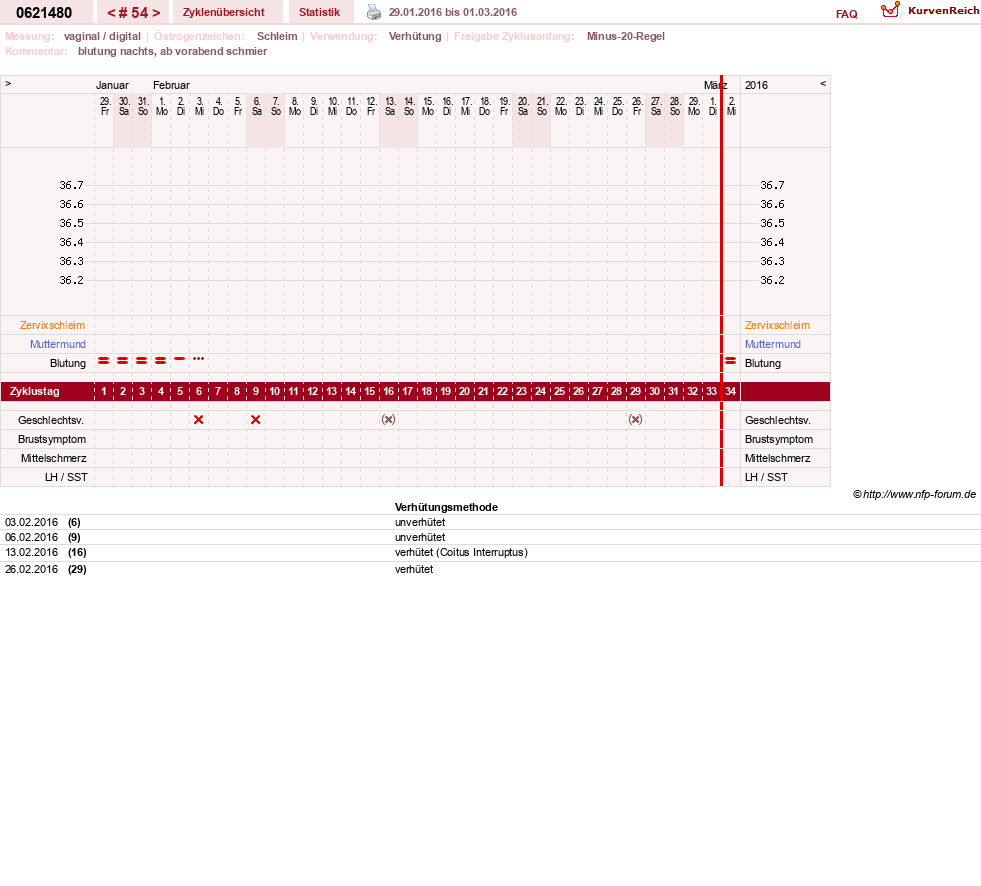Click user ID 0621480
This screenshot has width=981, height=886.
[x=44, y=13]
